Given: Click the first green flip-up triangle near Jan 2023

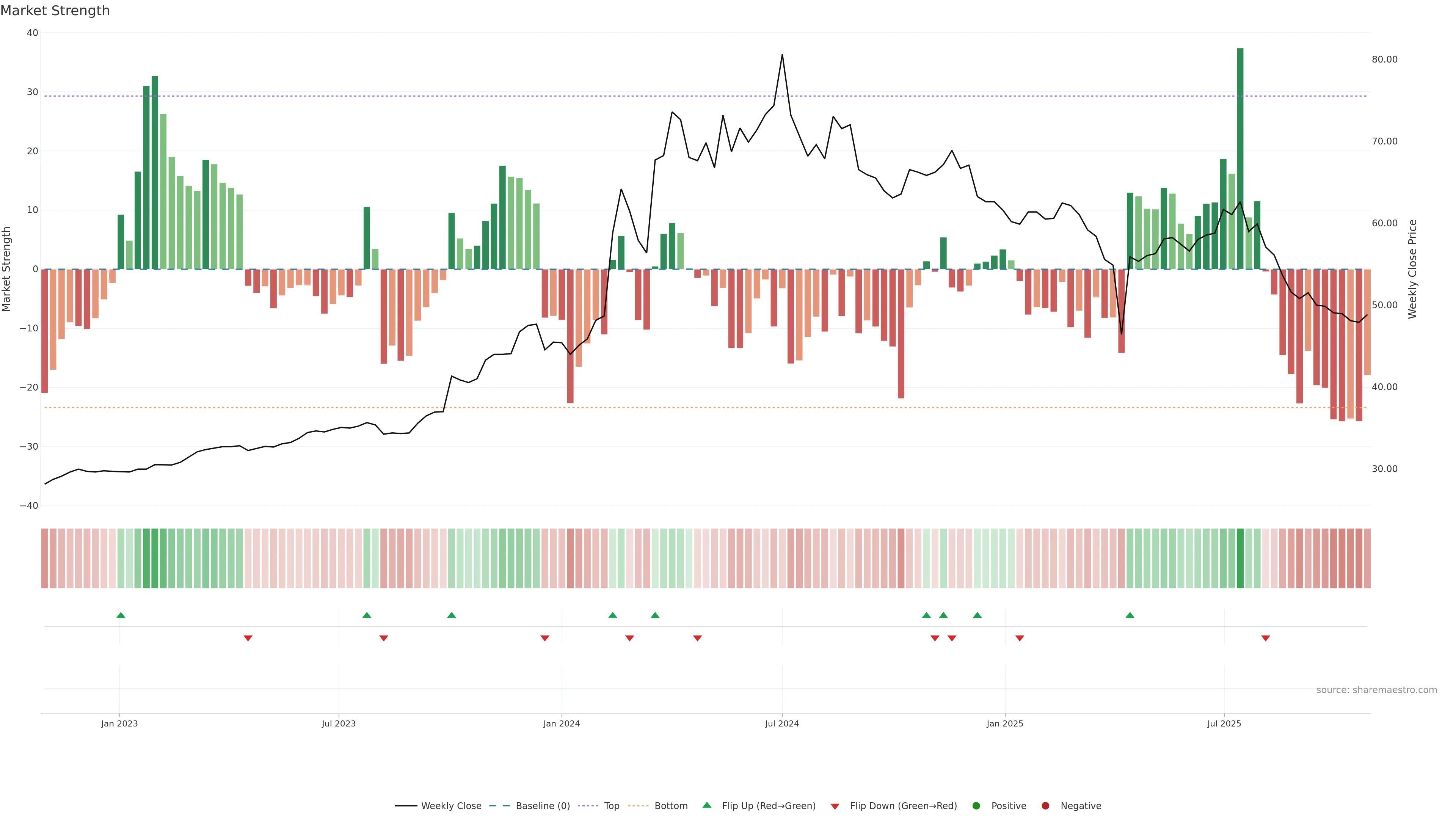Looking at the screenshot, I should pyautogui.click(x=121, y=615).
